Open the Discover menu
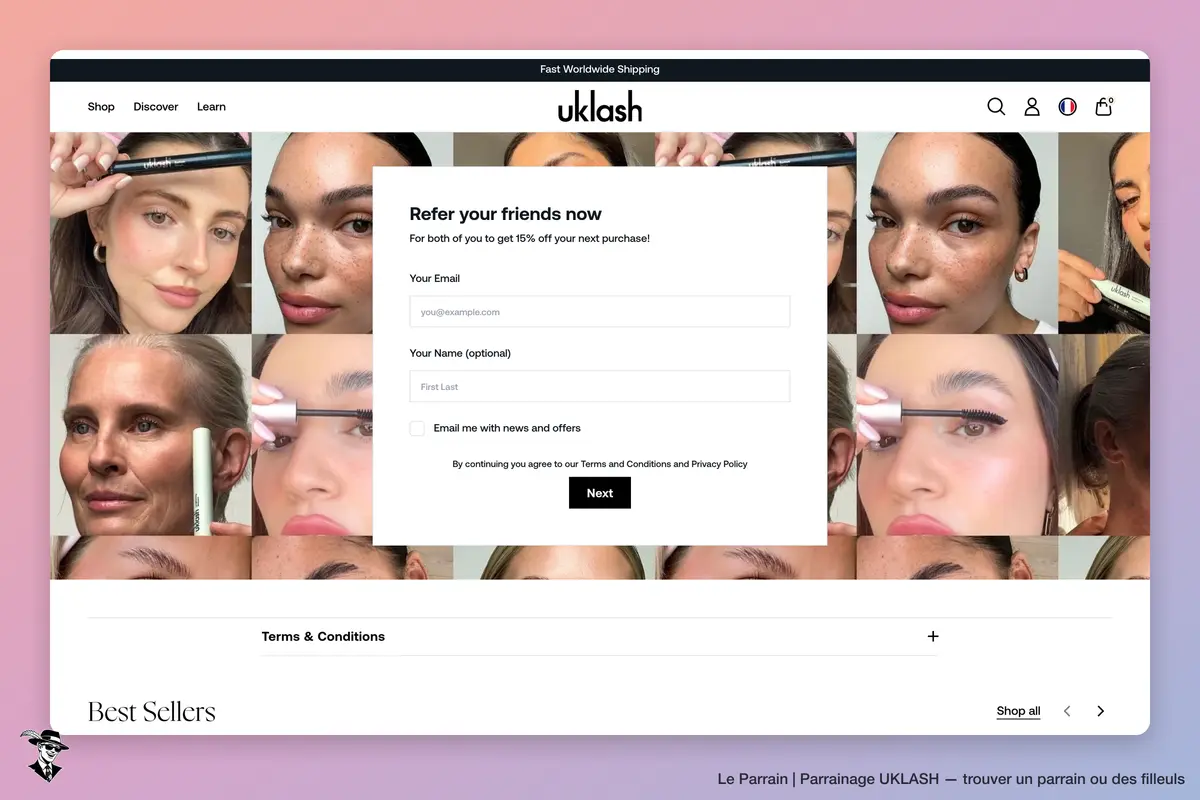Screen dimensions: 1200x800 coord(156,107)
